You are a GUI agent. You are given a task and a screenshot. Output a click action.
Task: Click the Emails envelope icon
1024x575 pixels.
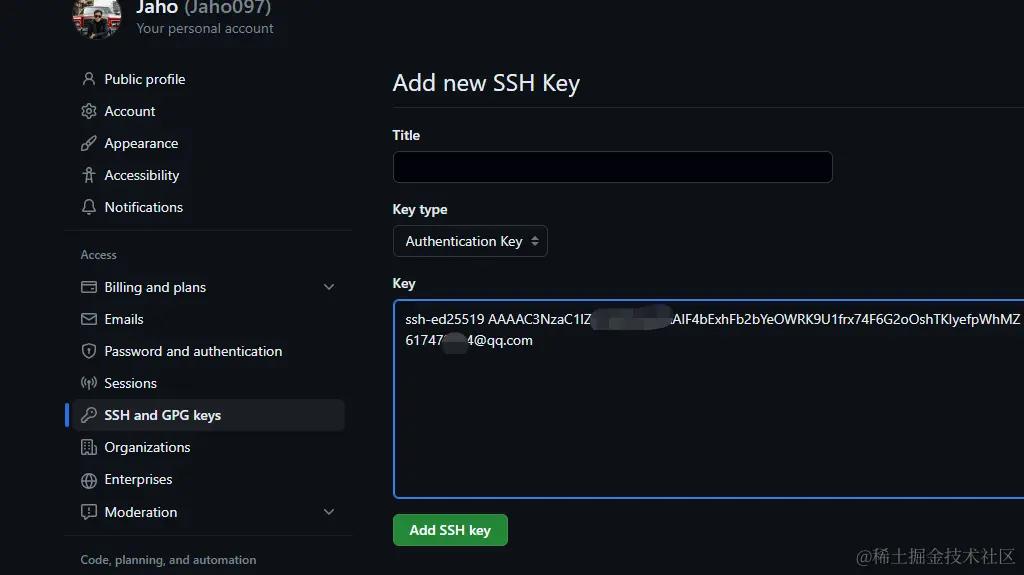[x=89, y=319]
